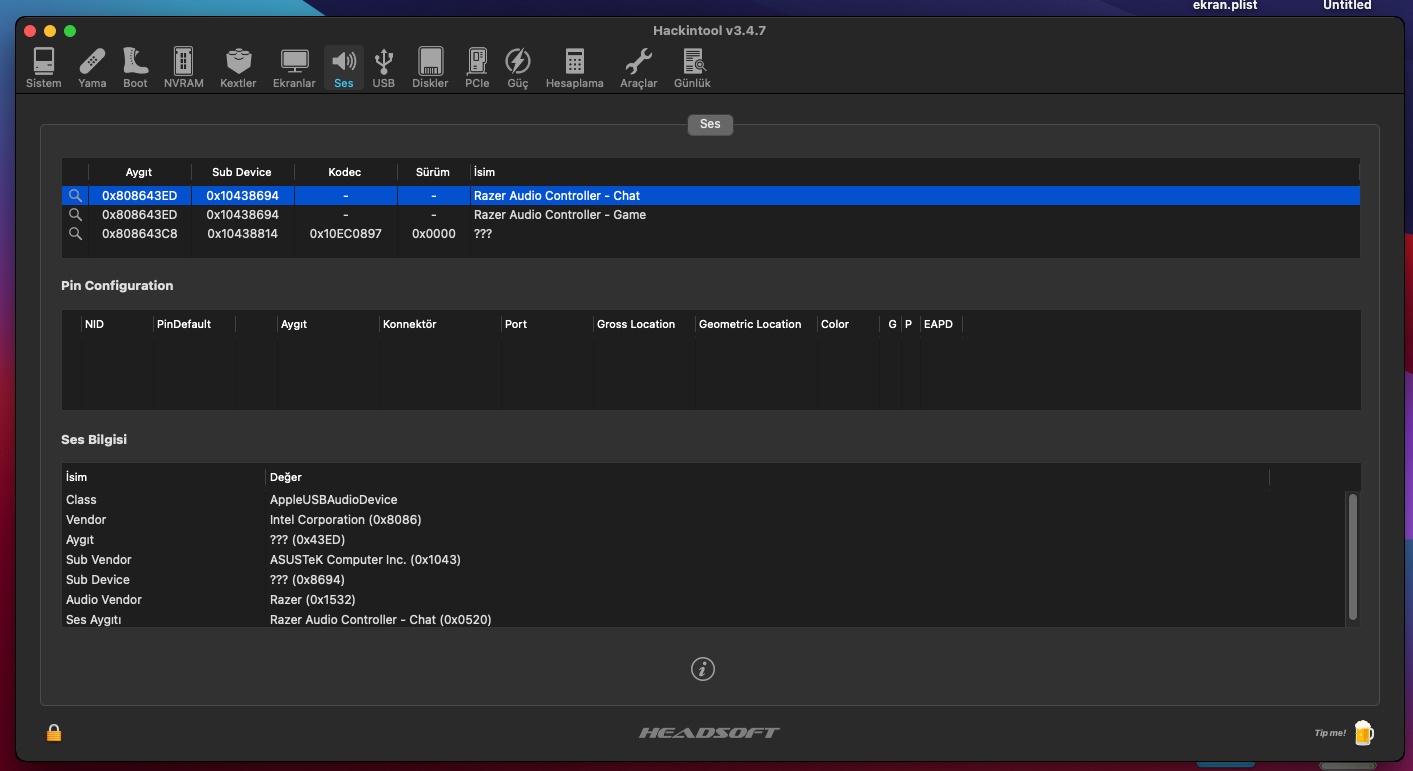
Task: Click the Konnektör column header
Action: click(x=410, y=324)
